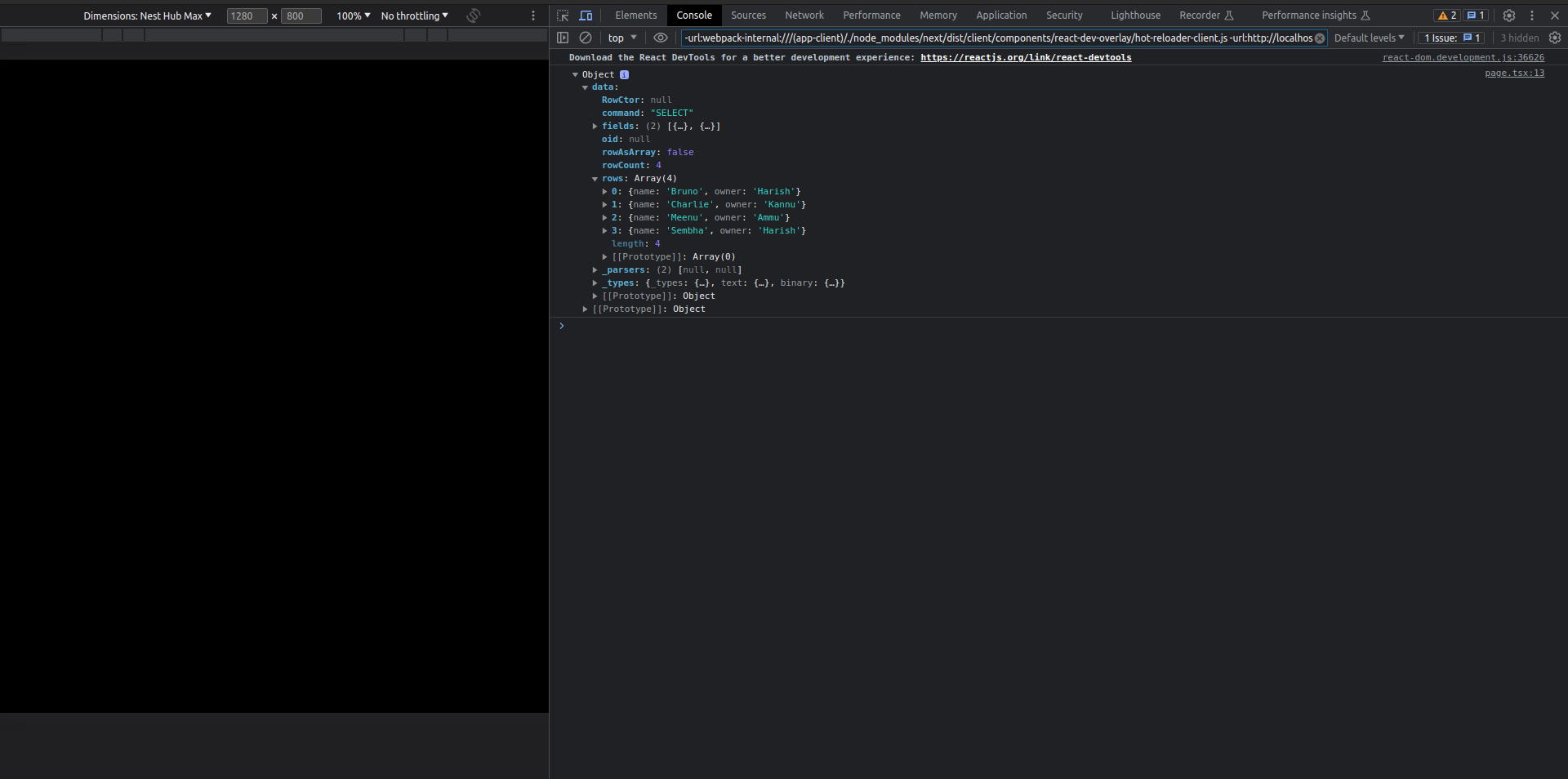
Task: Open the Performance insights tab
Action: coord(1316,16)
